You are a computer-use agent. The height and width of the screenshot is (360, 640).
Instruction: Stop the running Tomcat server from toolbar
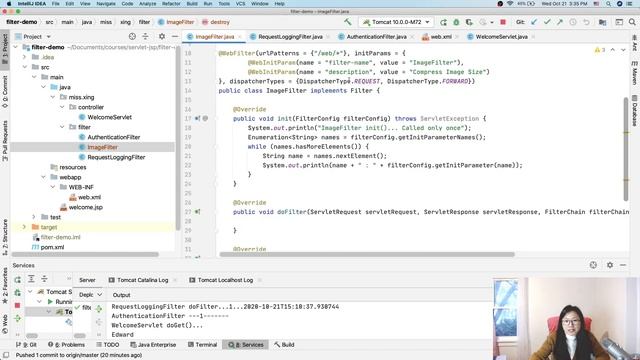pos(503,22)
